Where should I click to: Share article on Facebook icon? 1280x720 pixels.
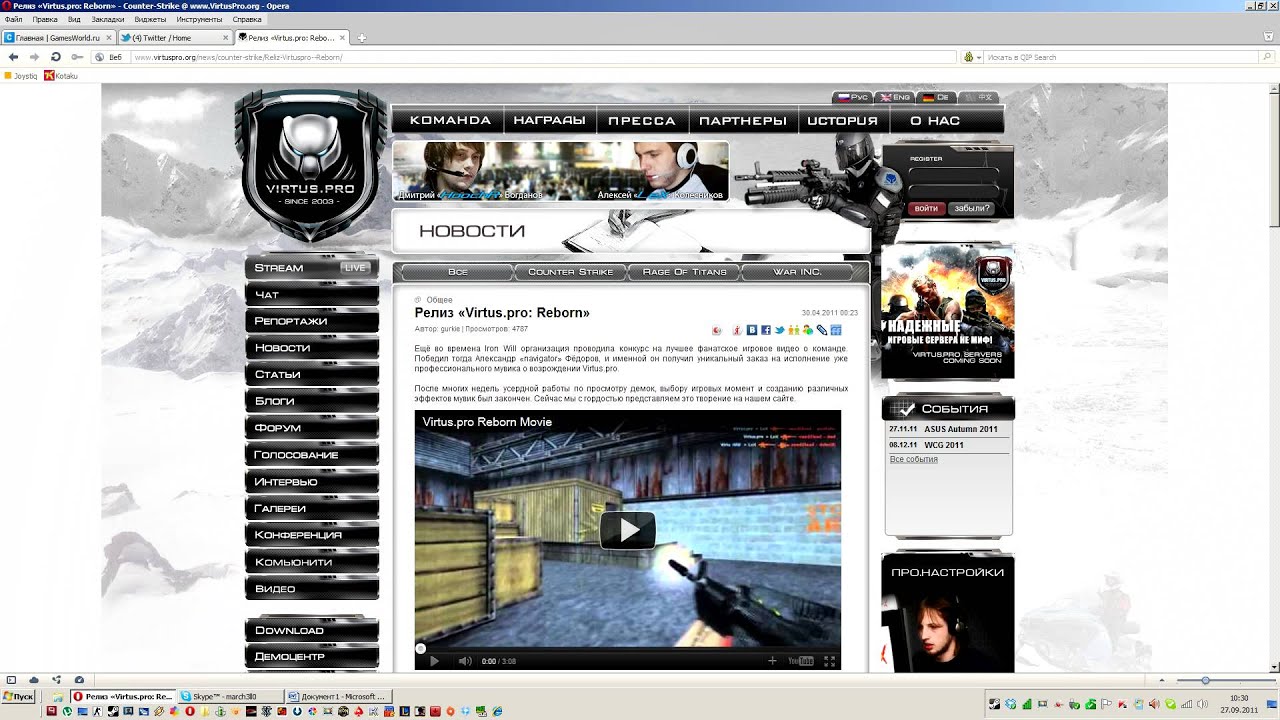click(766, 330)
